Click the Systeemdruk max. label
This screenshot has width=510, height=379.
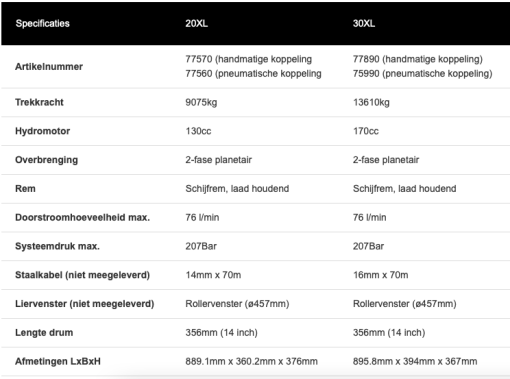point(57,246)
